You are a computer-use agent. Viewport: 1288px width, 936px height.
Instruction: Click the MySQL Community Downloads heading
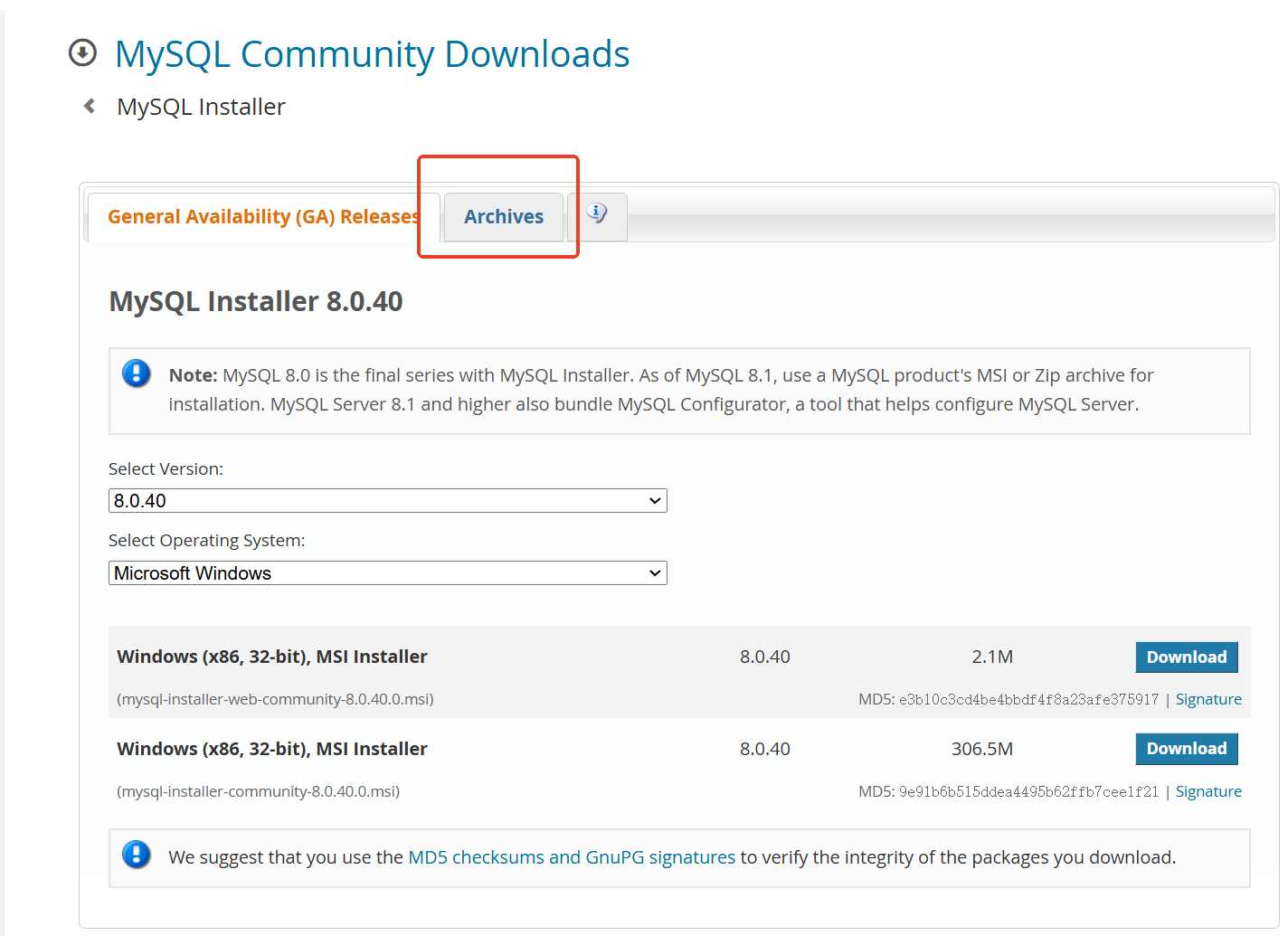[x=372, y=54]
